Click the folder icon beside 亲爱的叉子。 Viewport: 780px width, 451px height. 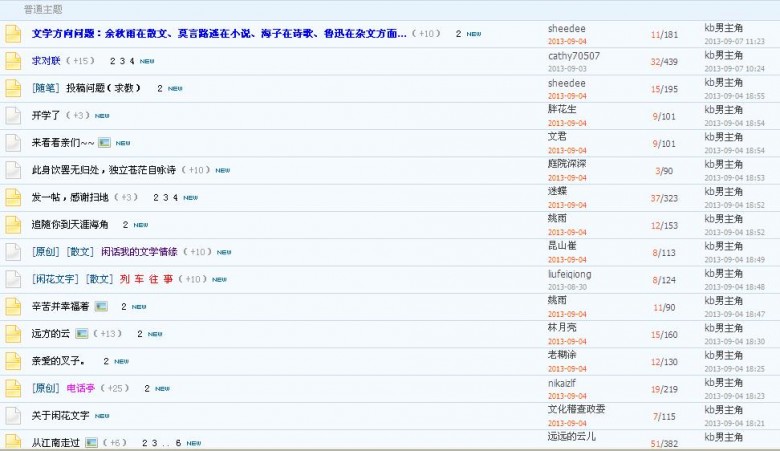[13, 361]
